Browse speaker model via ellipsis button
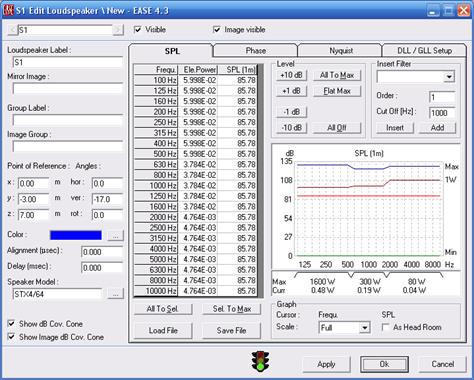This screenshot has width=474, height=380. [115, 294]
